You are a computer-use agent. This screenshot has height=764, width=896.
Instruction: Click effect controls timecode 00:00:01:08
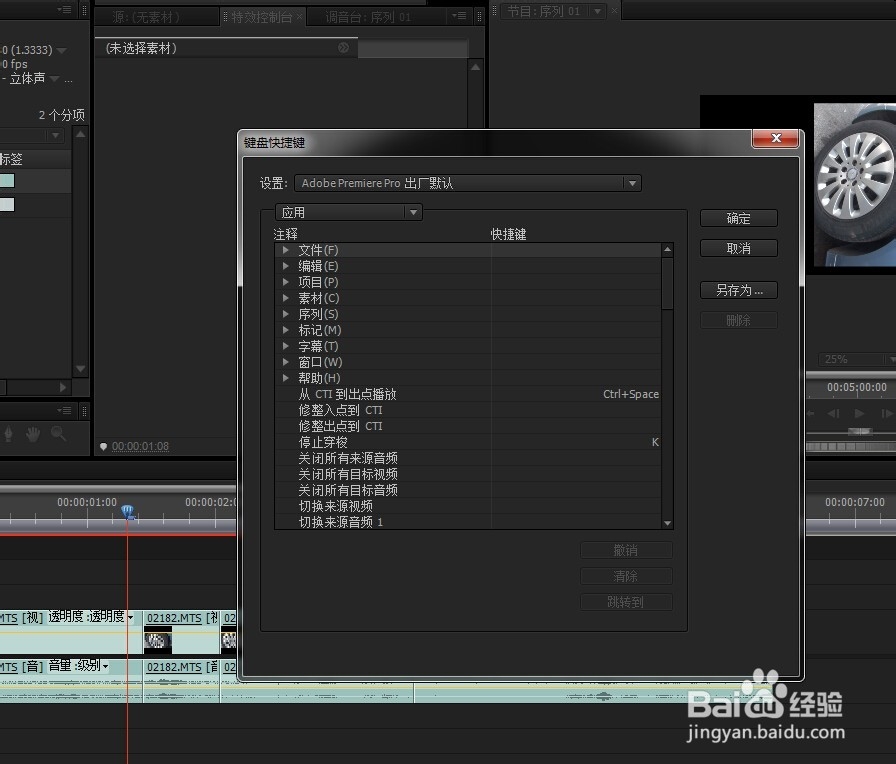point(140,446)
